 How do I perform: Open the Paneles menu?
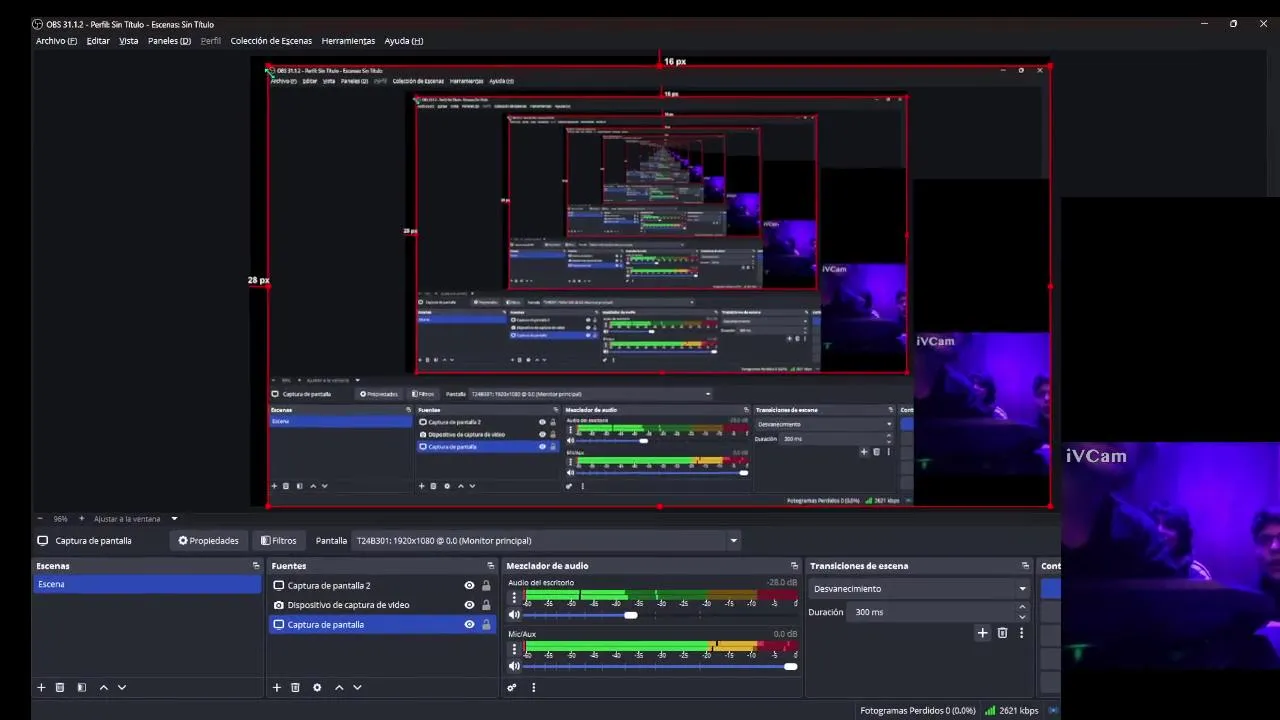[169, 41]
